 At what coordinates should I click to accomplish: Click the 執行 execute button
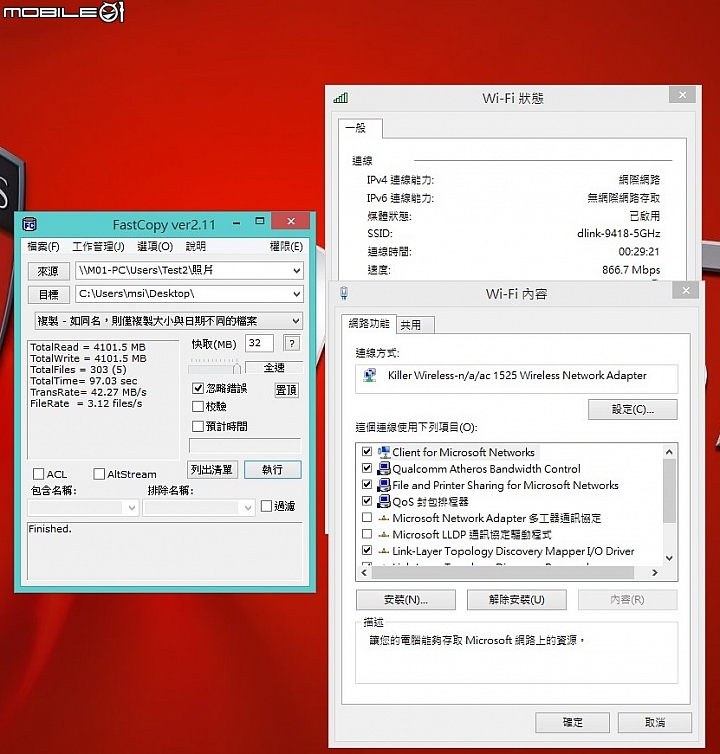point(273,469)
